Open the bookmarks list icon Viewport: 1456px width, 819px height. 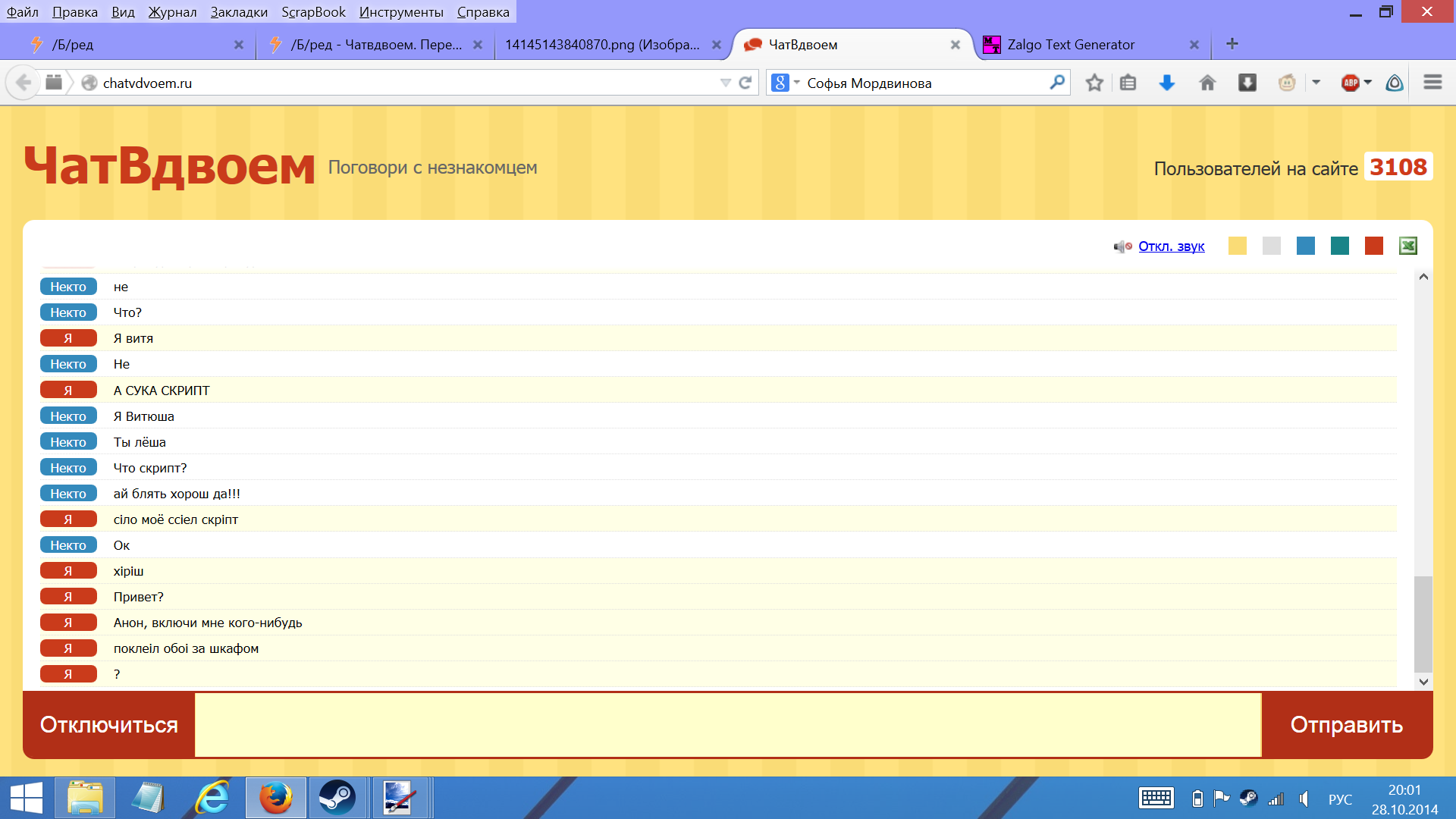(x=1128, y=83)
